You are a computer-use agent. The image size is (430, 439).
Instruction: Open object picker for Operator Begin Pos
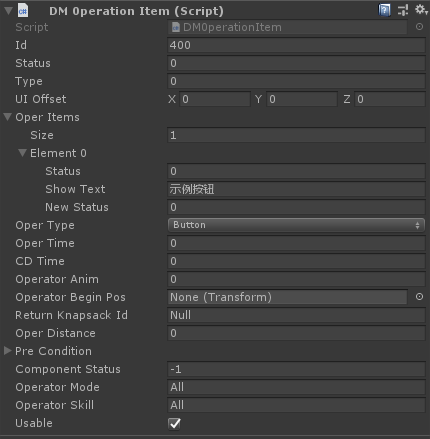coord(419,297)
